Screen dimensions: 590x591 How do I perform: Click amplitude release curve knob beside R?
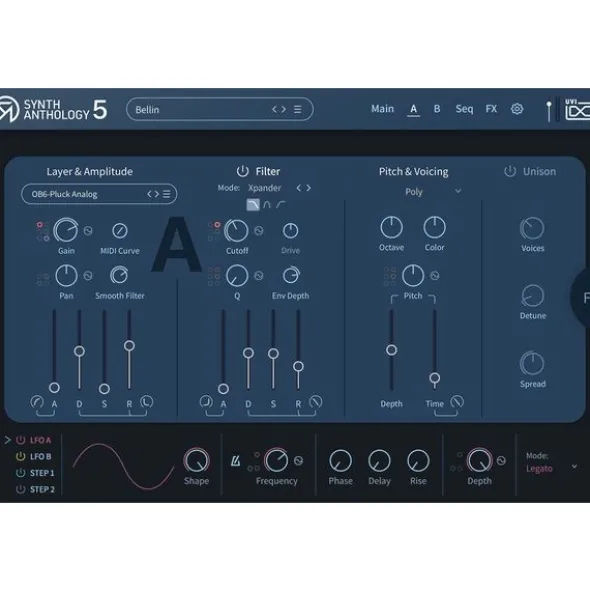click(147, 402)
